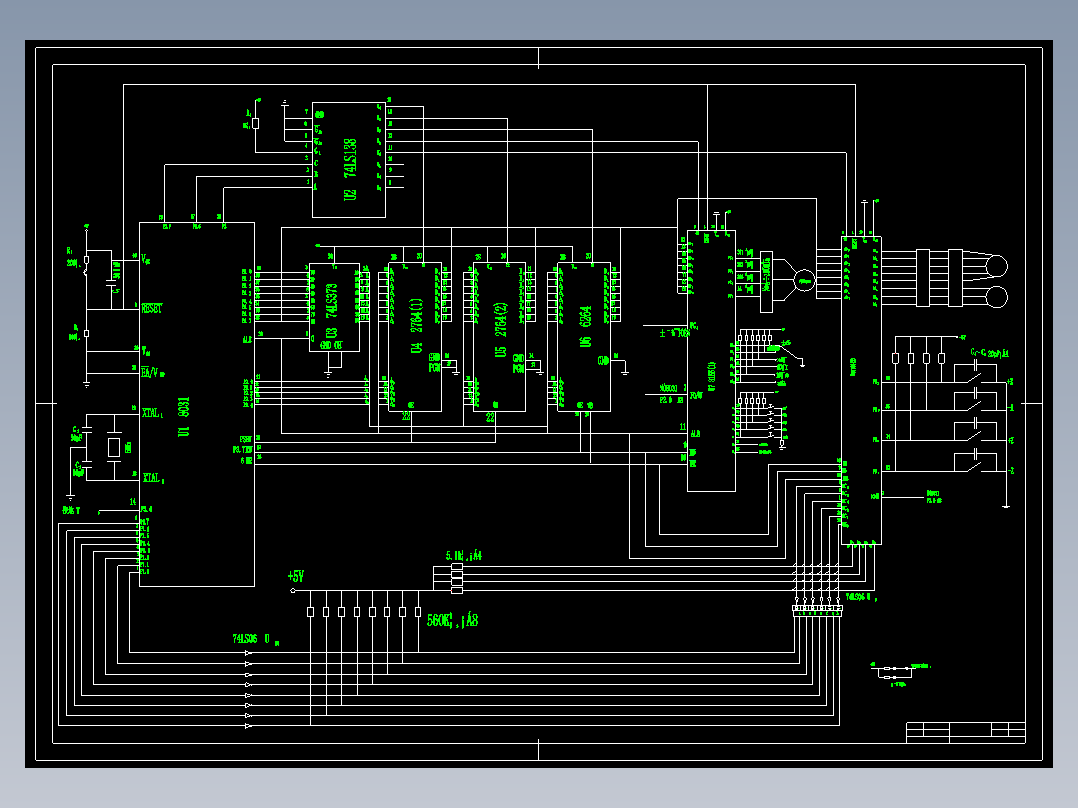Image resolution: width=1078 pixels, height=808 pixels.
Task: Click the D6 6264 RAM block
Action: pyautogui.click(x=585, y=335)
